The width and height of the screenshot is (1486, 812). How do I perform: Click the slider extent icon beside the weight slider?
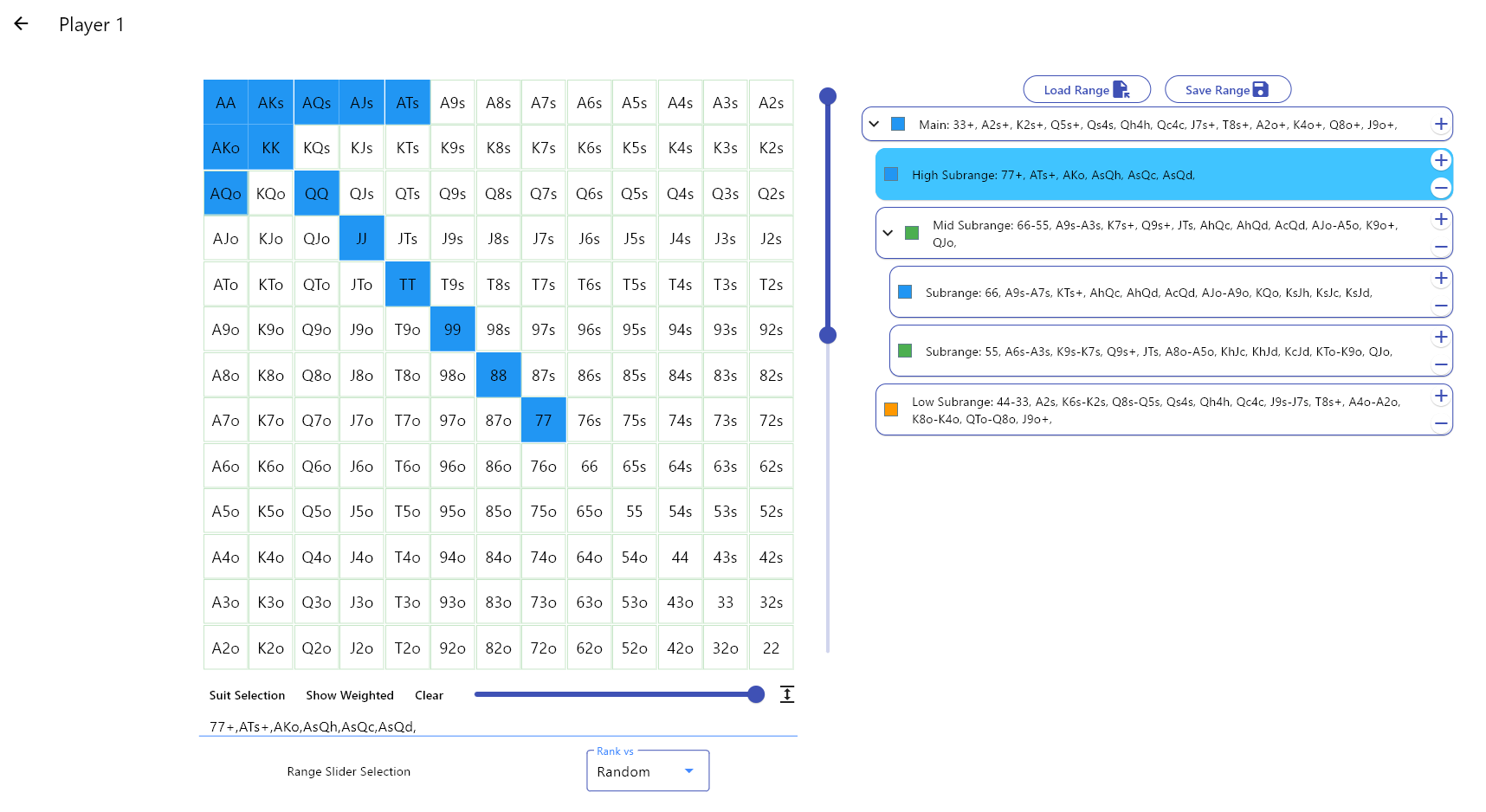tap(786, 694)
